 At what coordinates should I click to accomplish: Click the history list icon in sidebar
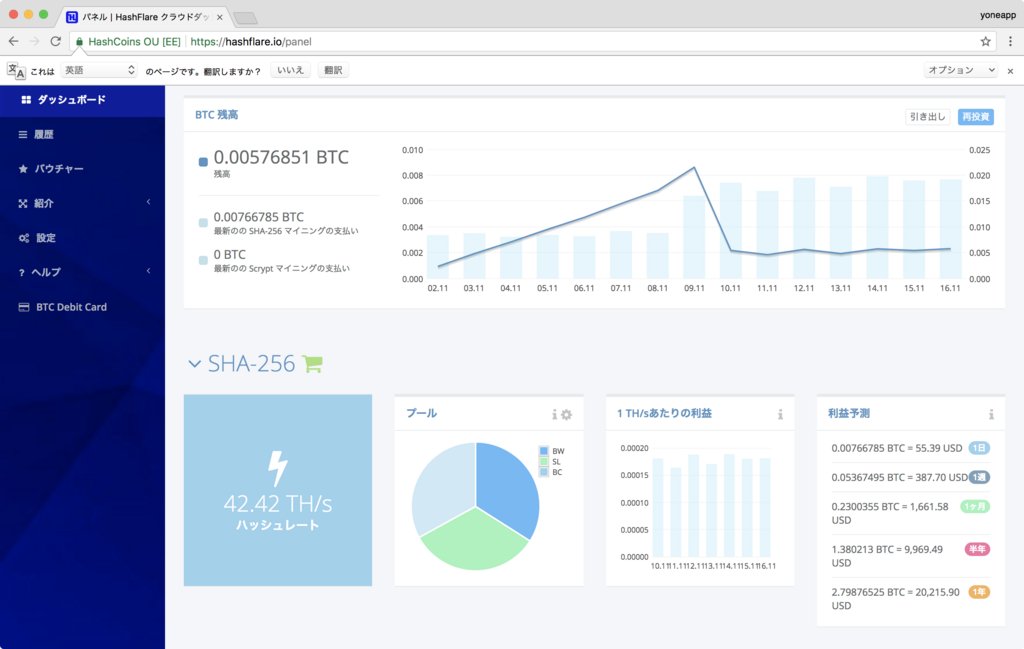pos(23,135)
